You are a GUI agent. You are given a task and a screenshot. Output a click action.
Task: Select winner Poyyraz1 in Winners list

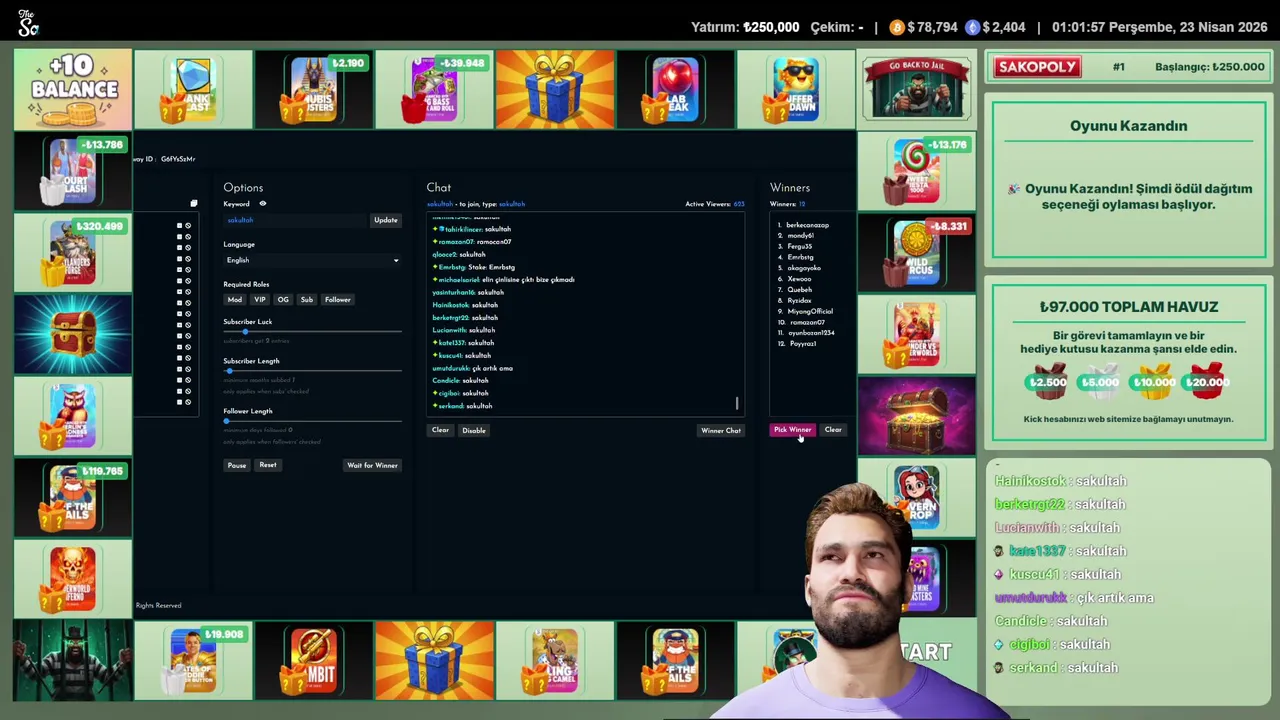coord(802,344)
